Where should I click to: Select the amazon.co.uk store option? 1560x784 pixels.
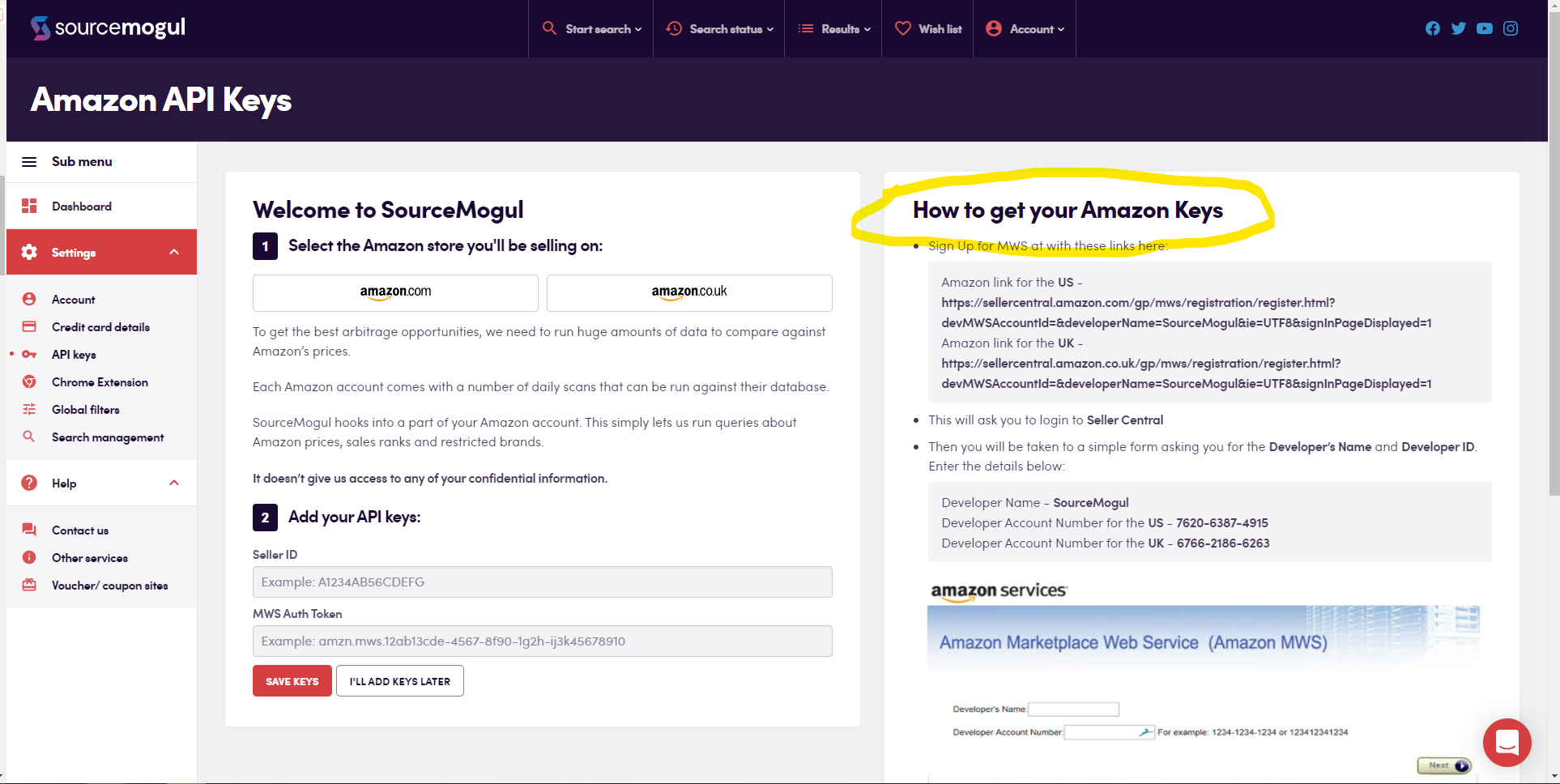point(689,292)
